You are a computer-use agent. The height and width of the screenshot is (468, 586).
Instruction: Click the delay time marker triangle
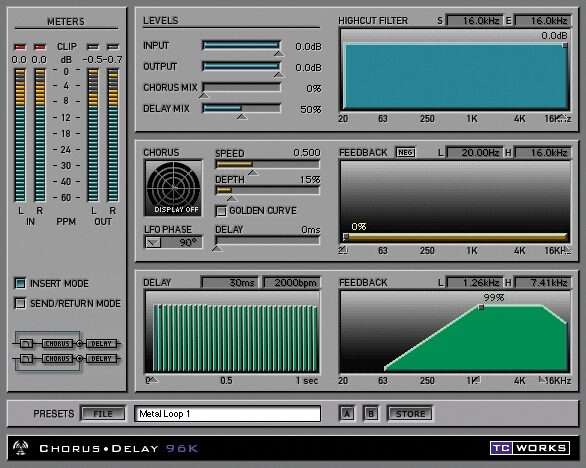[153, 380]
